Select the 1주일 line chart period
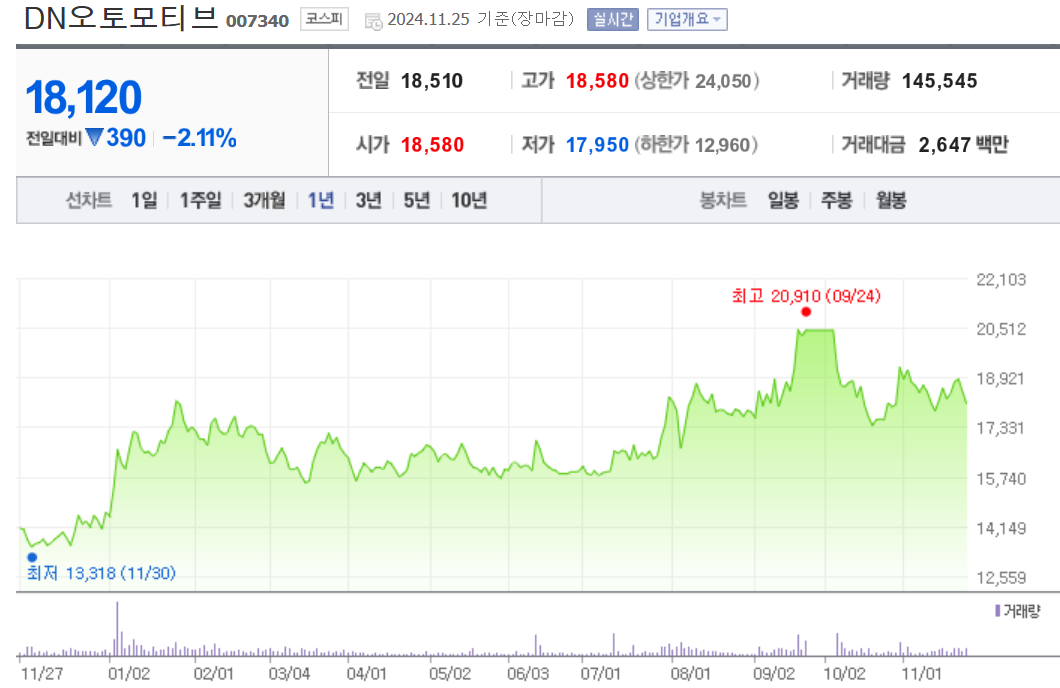Screen dimensions: 1060x688 click(200, 200)
